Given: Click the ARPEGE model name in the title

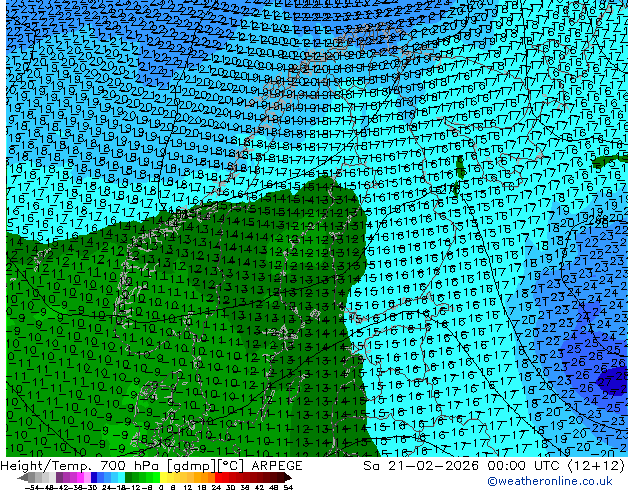Looking at the screenshot, I should [x=277, y=466].
